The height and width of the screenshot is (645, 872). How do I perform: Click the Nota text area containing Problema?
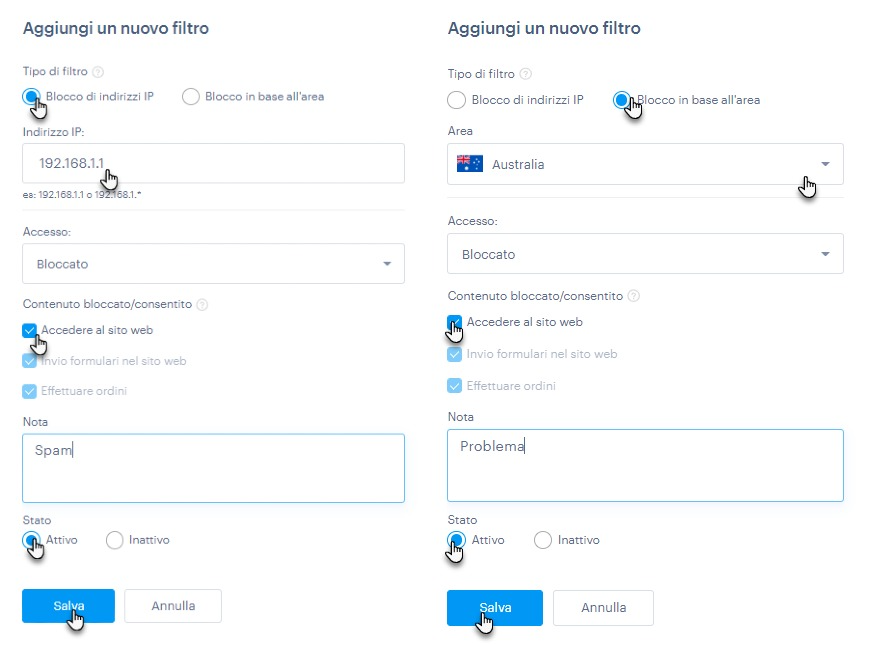[x=645, y=465]
